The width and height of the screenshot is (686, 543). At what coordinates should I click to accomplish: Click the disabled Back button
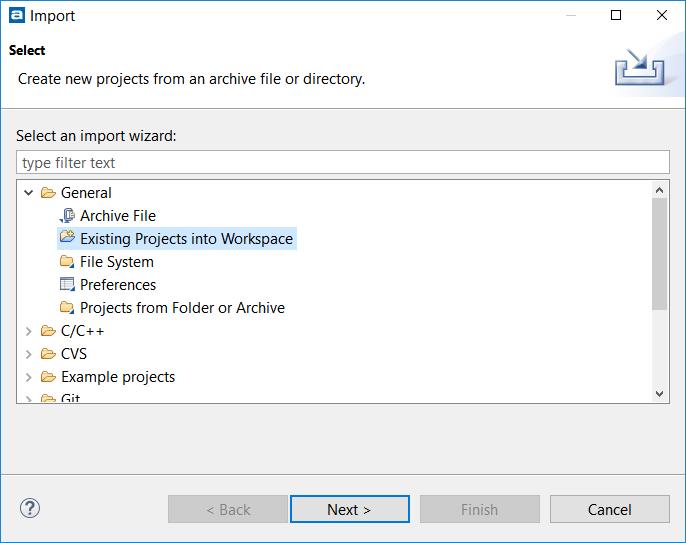pos(228,509)
